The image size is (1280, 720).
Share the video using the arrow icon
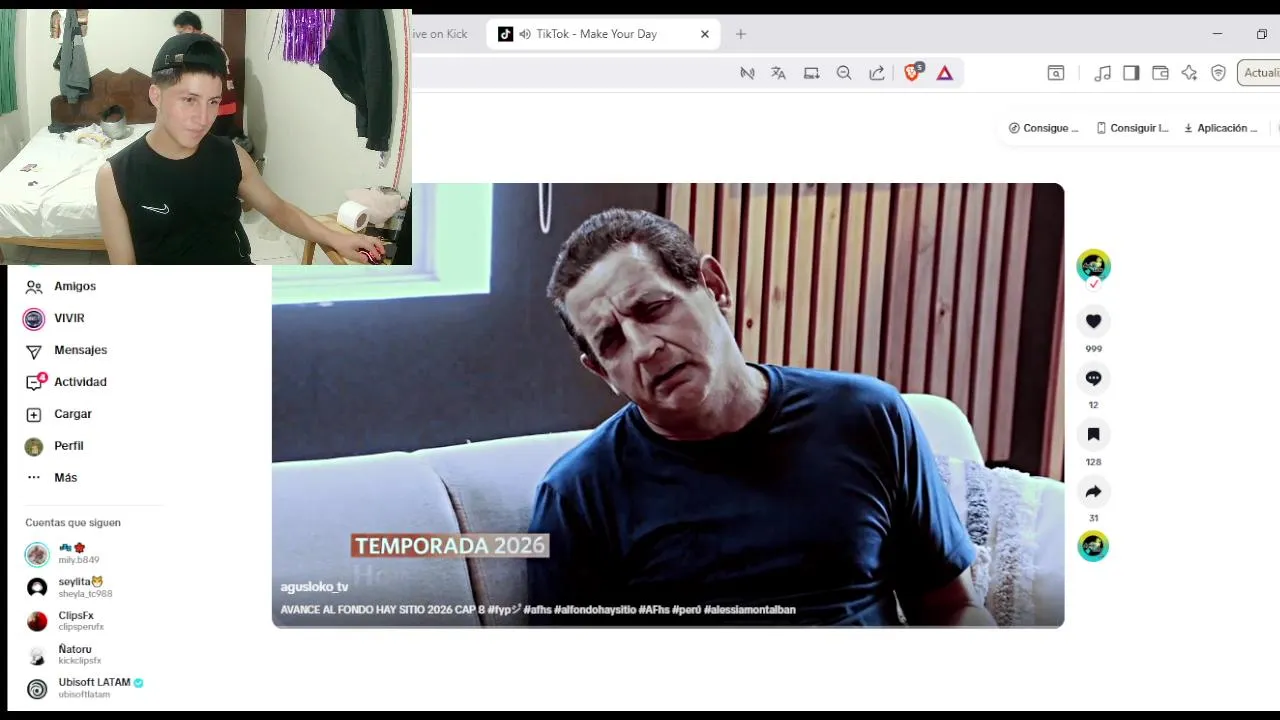click(x=1093, y=491)
